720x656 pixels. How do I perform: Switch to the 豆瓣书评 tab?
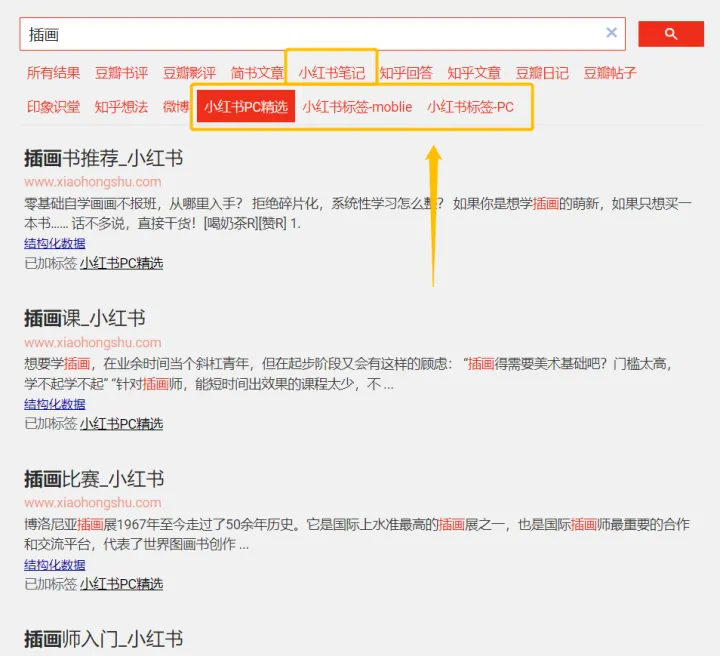click(x=121, y=73)
